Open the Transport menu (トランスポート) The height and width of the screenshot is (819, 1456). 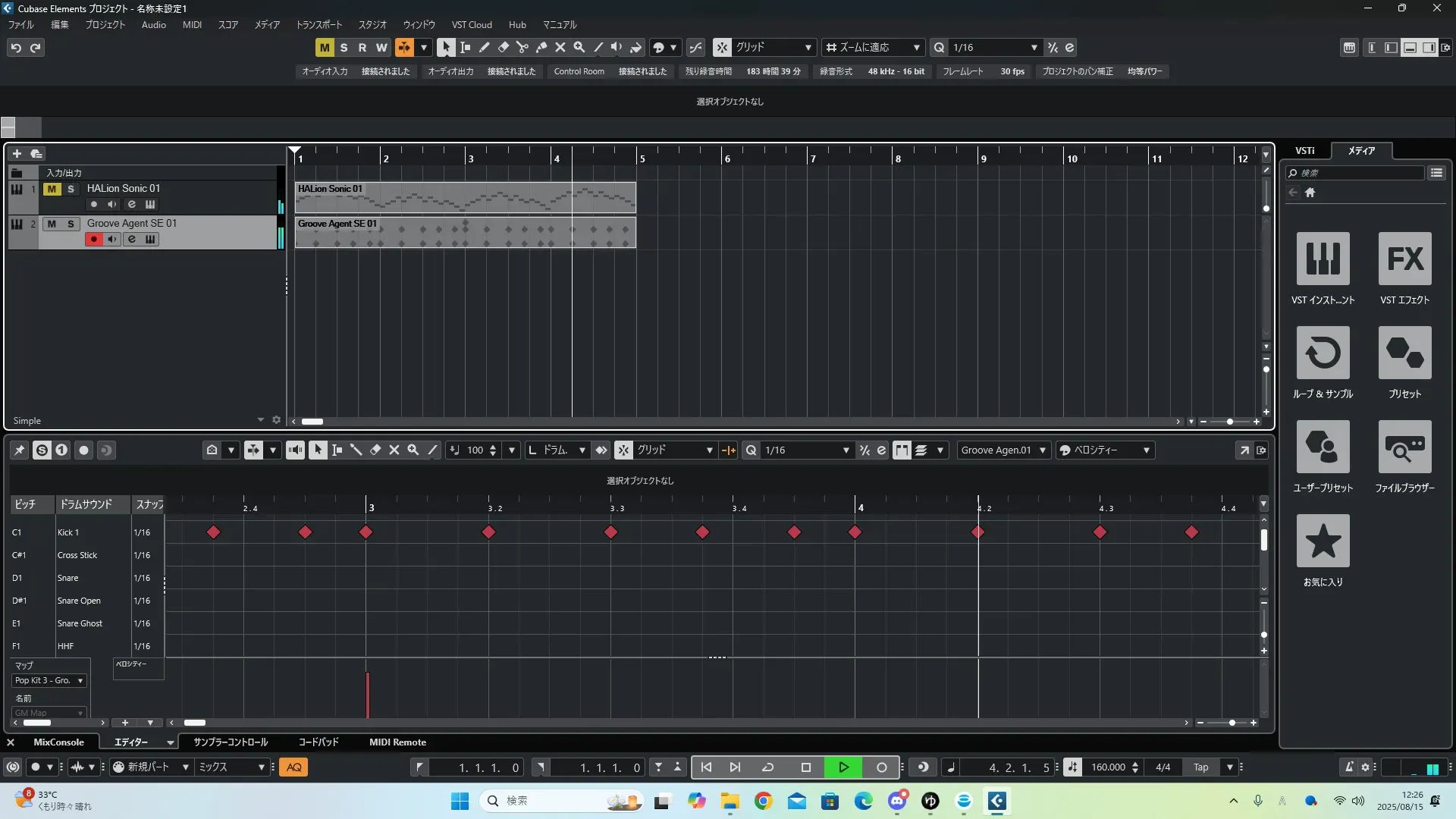(x=318, y=25)
